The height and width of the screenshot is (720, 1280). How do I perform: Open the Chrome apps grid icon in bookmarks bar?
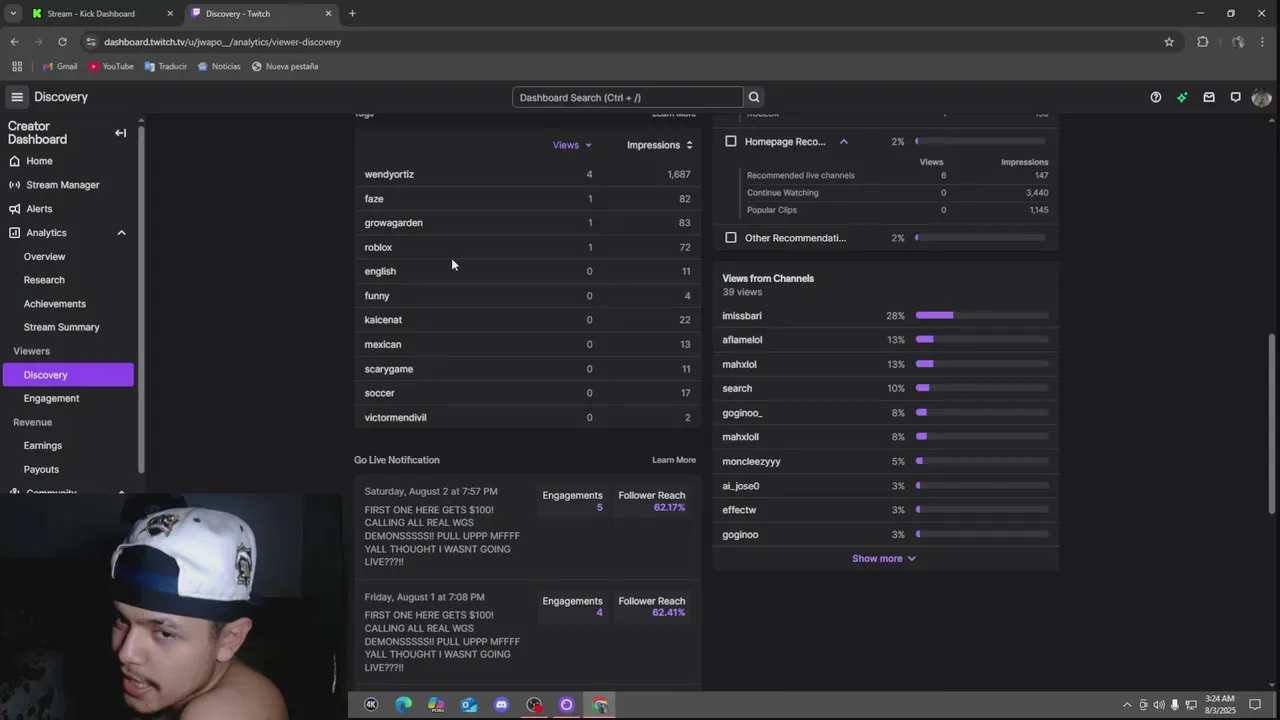17,66
